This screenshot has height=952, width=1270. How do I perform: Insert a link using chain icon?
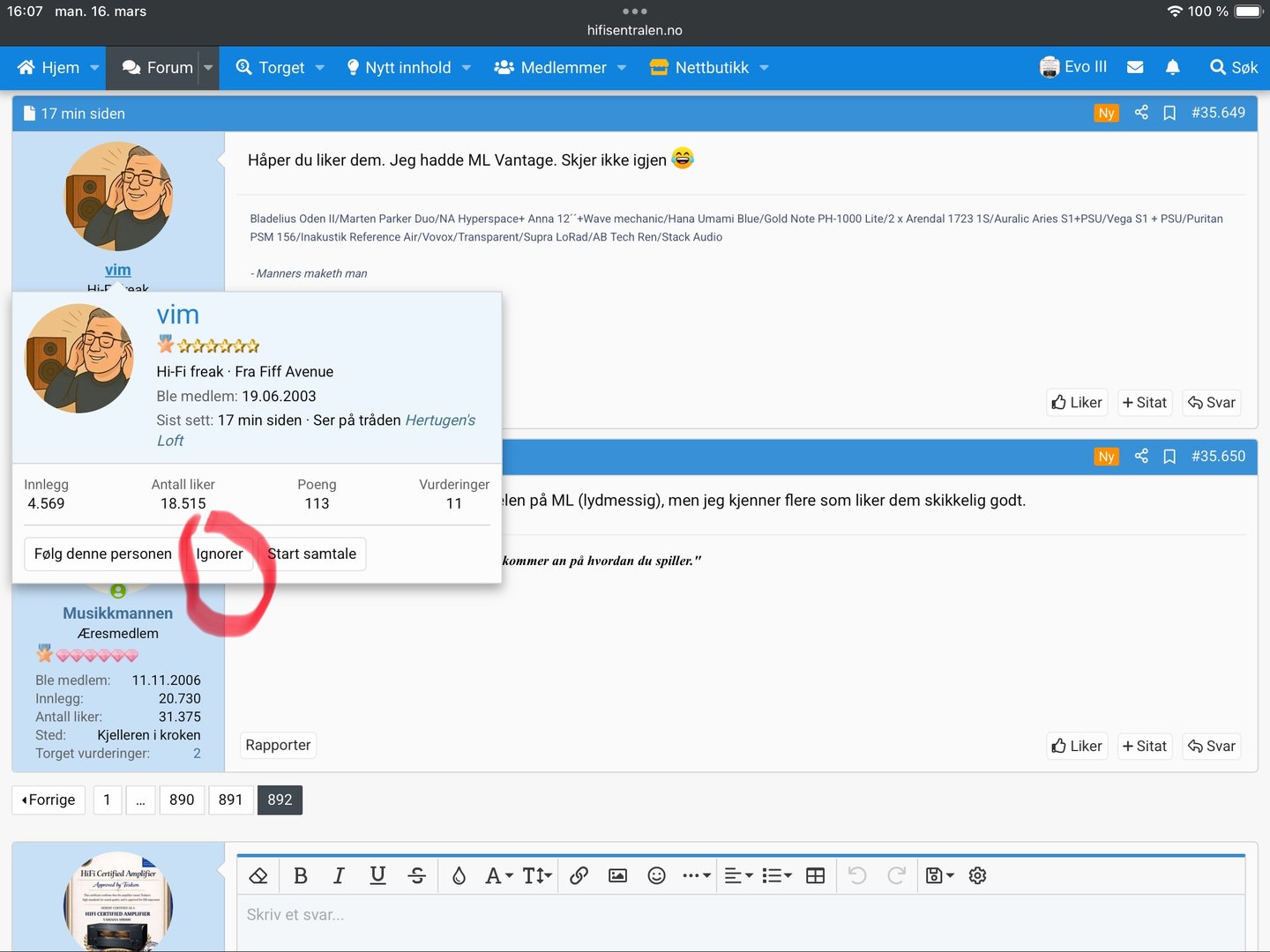point(579,875)
